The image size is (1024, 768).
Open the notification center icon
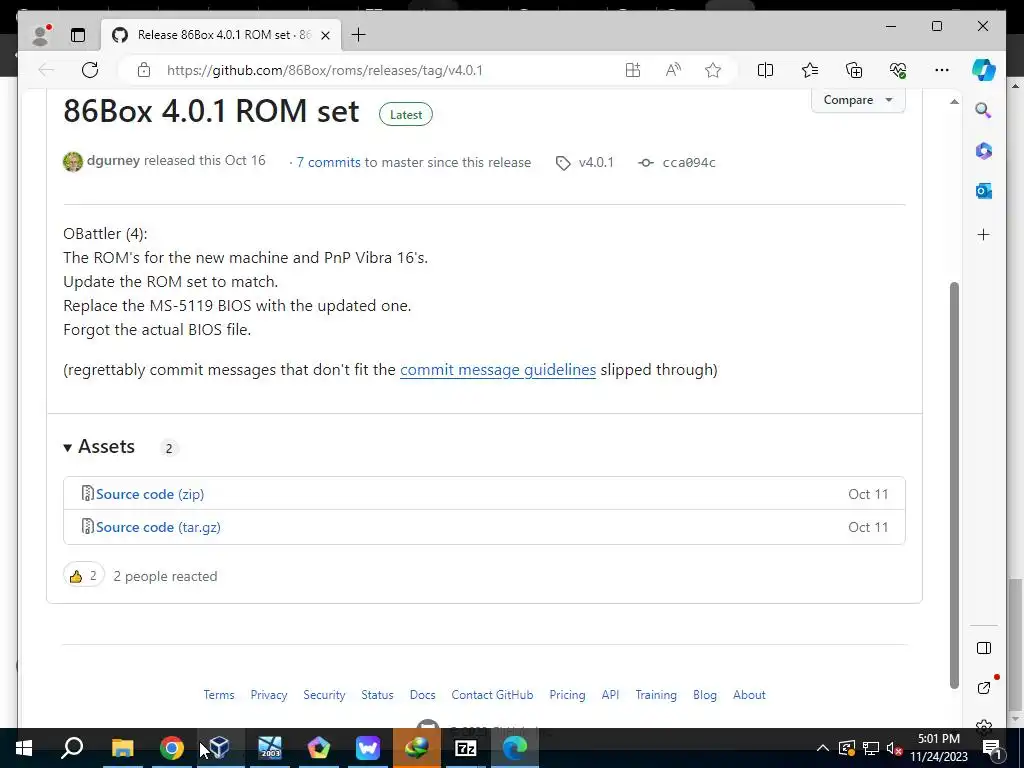pyautogui.click(x=992, y=748)
